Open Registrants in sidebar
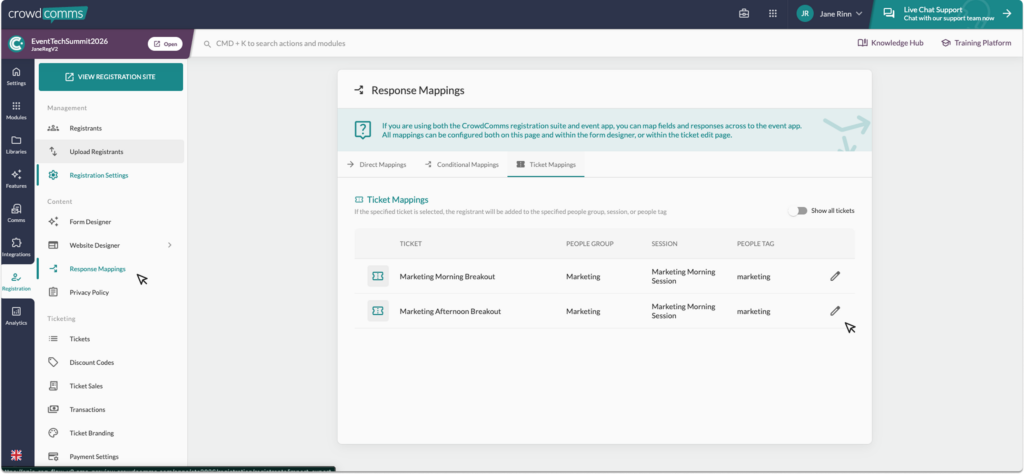1024x474 pixels. click(111, 128)
